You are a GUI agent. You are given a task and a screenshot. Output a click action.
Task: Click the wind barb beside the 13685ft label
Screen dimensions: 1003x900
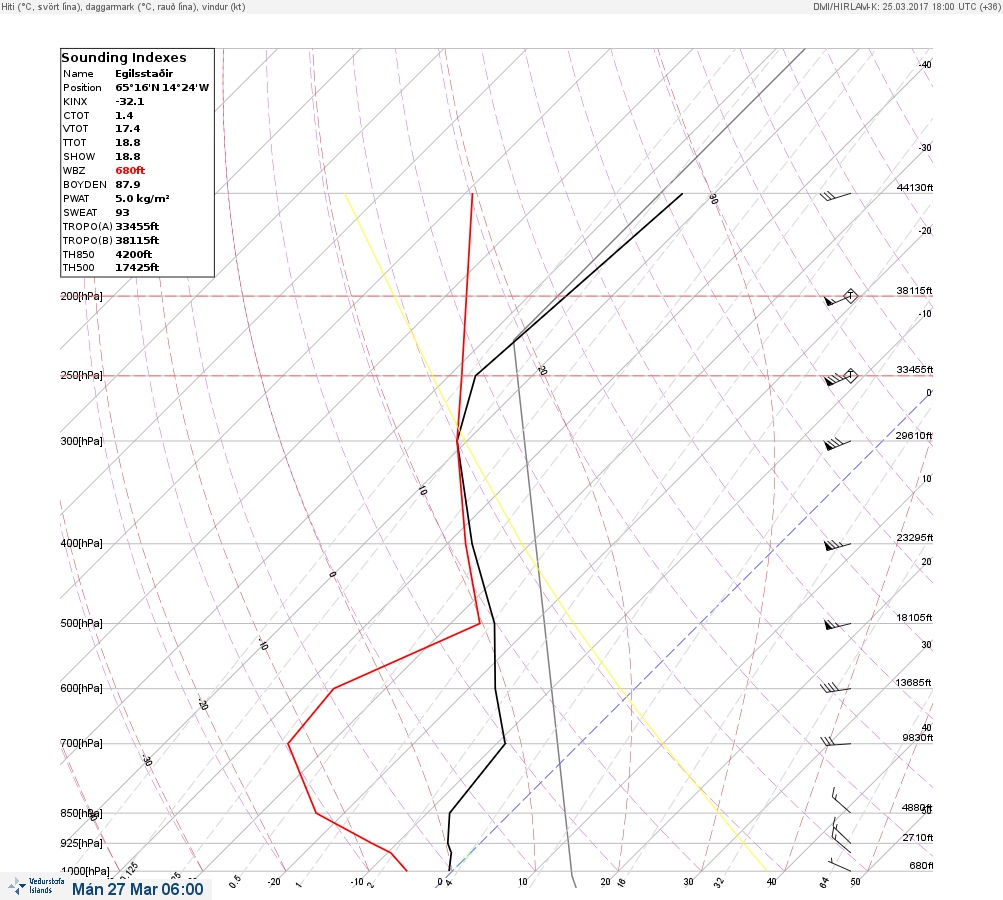(835, 688)
